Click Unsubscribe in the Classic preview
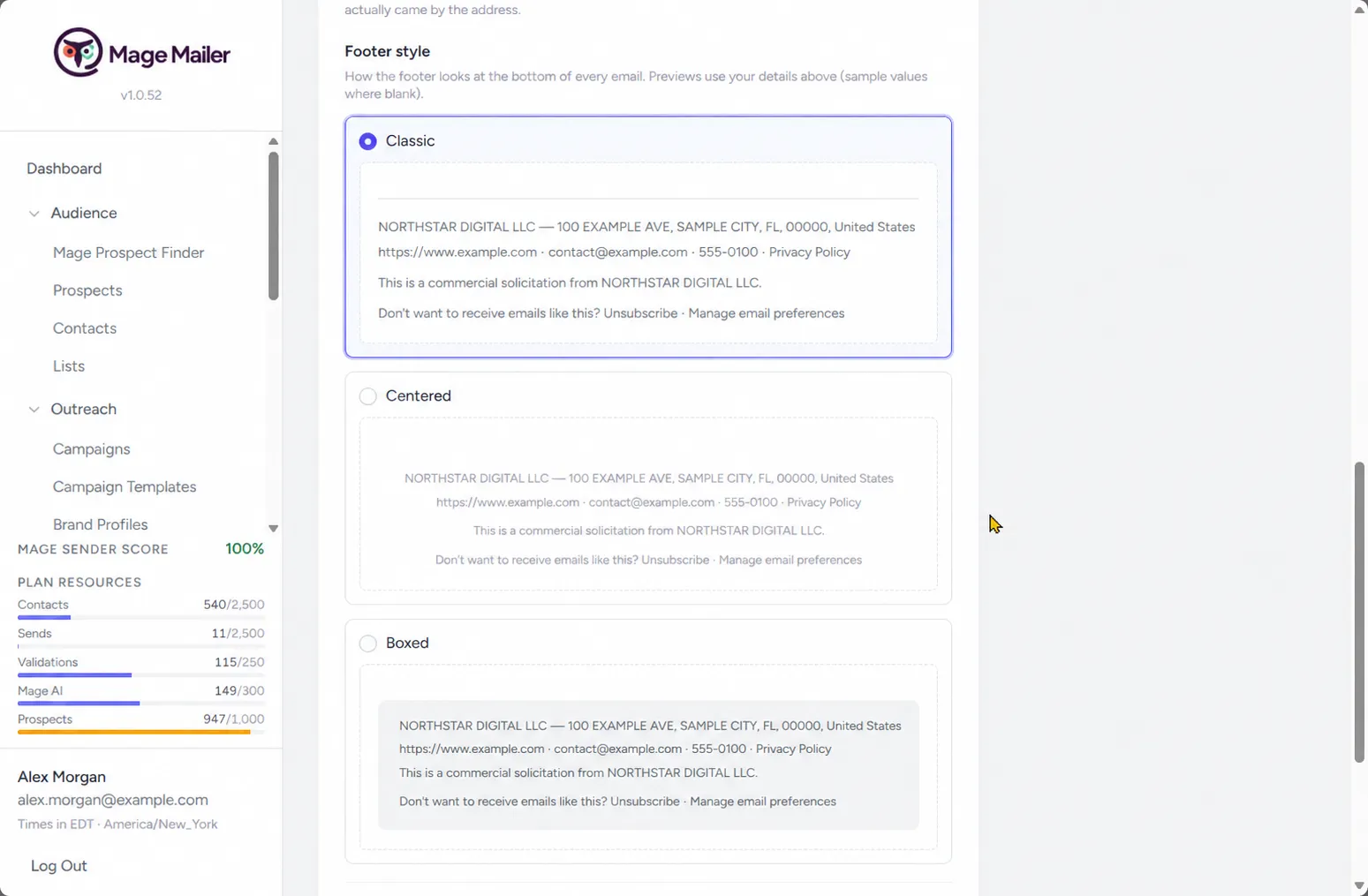The width and height of the screenshot is (1368, 896). (x=640, y=313)
